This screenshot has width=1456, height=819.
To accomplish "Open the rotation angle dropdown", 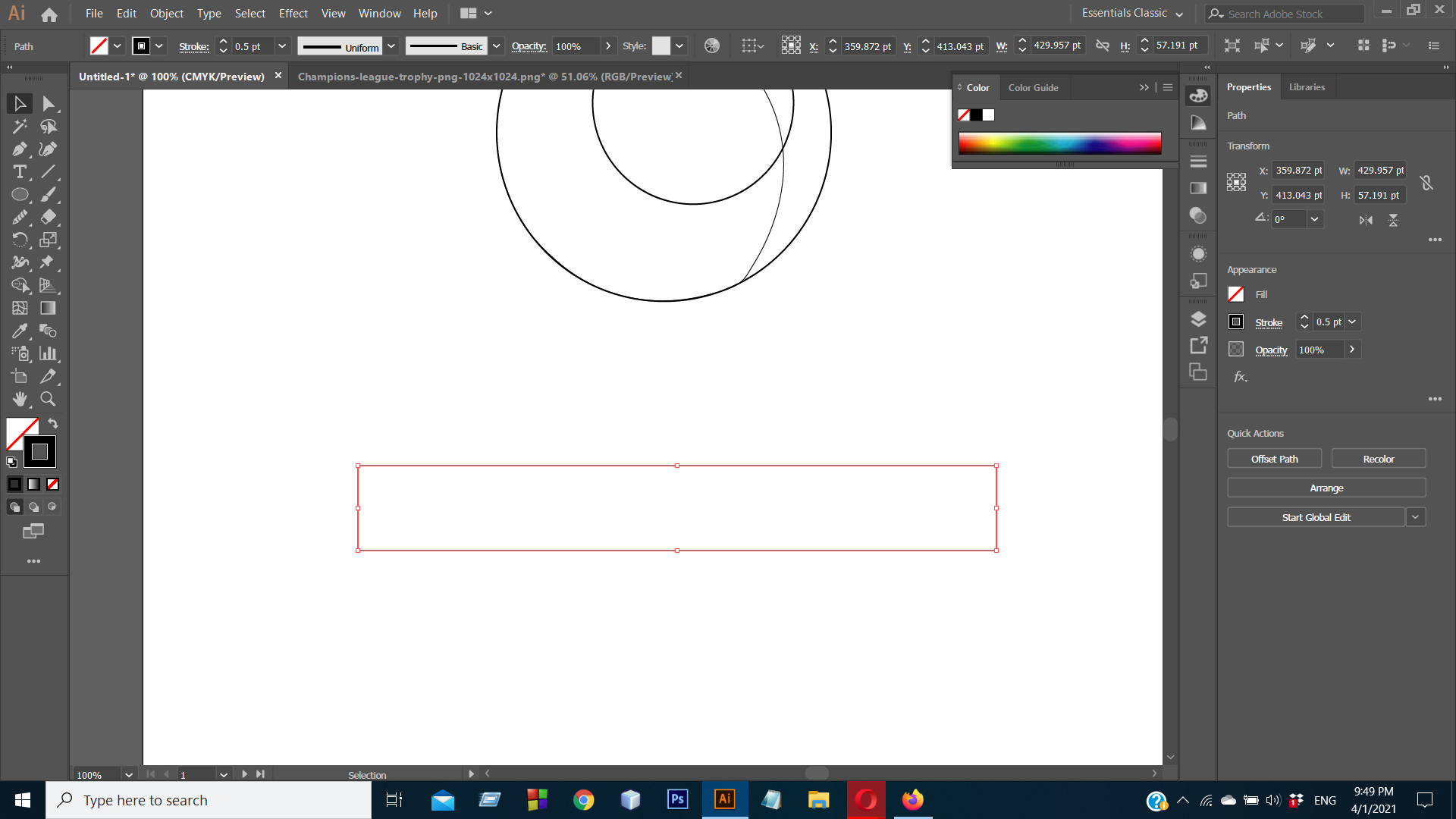I will click(1315, 219).
